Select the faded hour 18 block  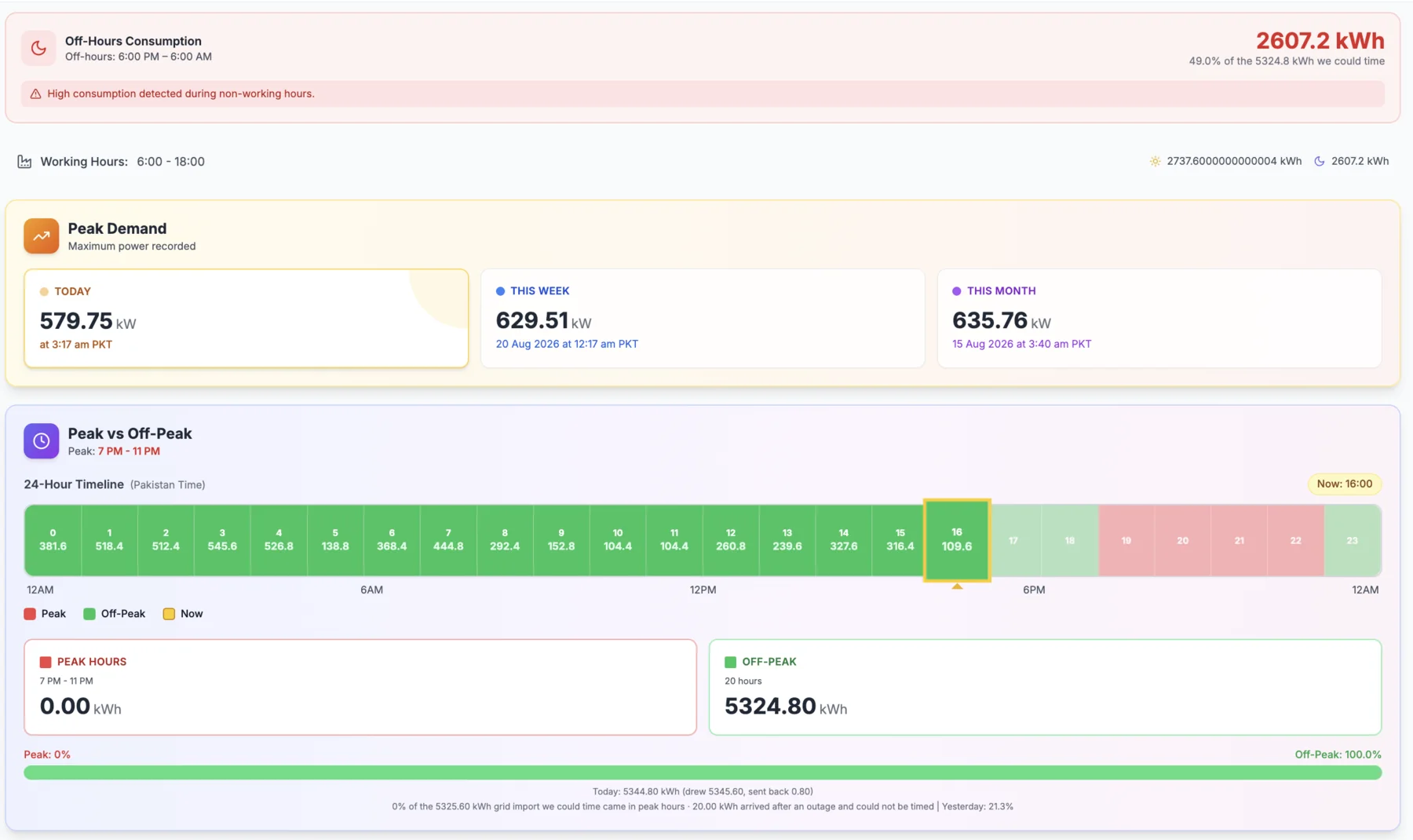click(1070, 540)
